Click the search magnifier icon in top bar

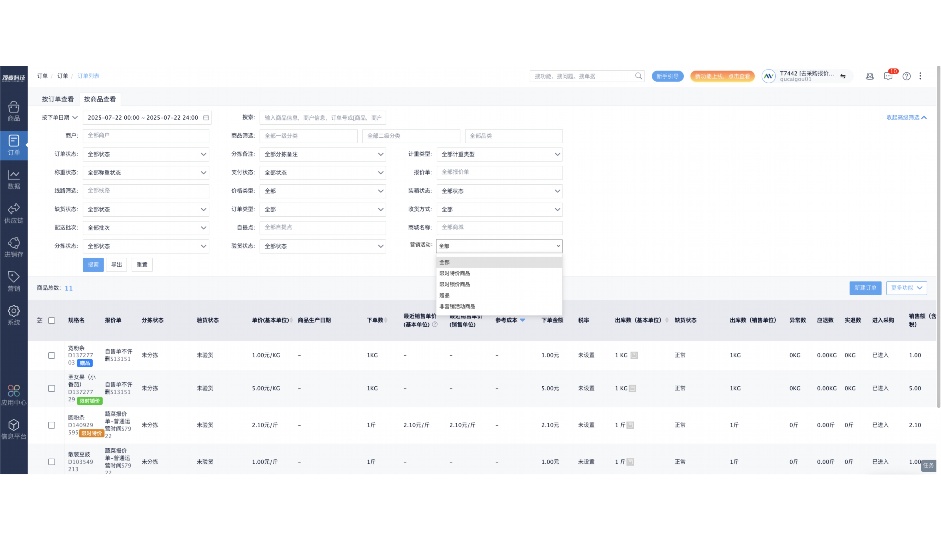coord(639,76)
